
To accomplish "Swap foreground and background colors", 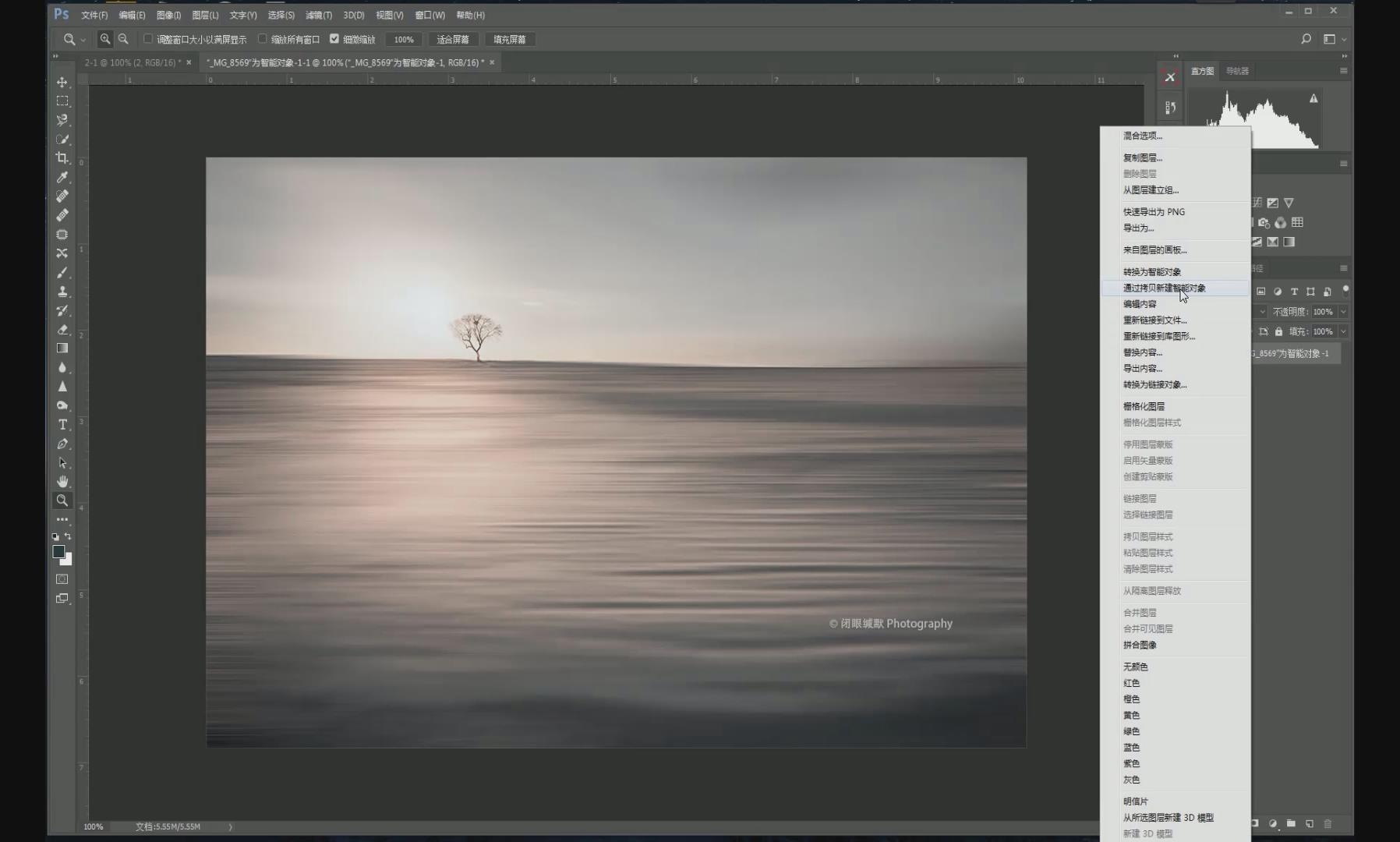I will [68, 536].
